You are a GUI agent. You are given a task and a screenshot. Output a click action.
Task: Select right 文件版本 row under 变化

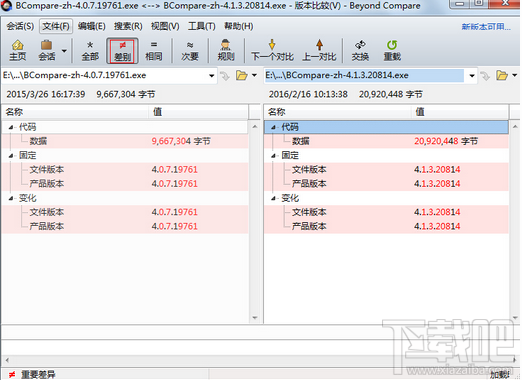tap(387, 212)
